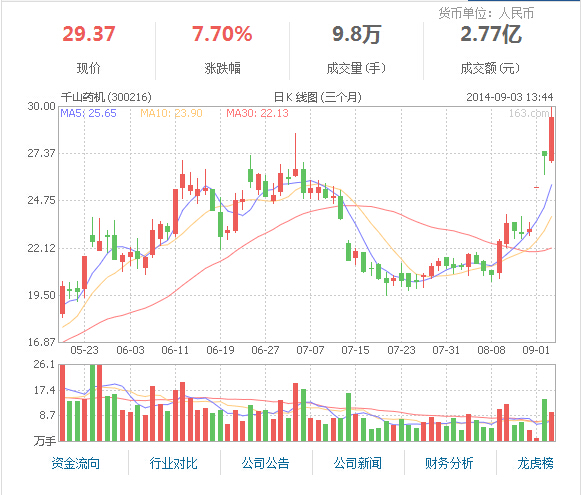Viewport: 582px width, 495px height.
Task: Click the 24.75 price axis label
Action: tap(41, 200)
